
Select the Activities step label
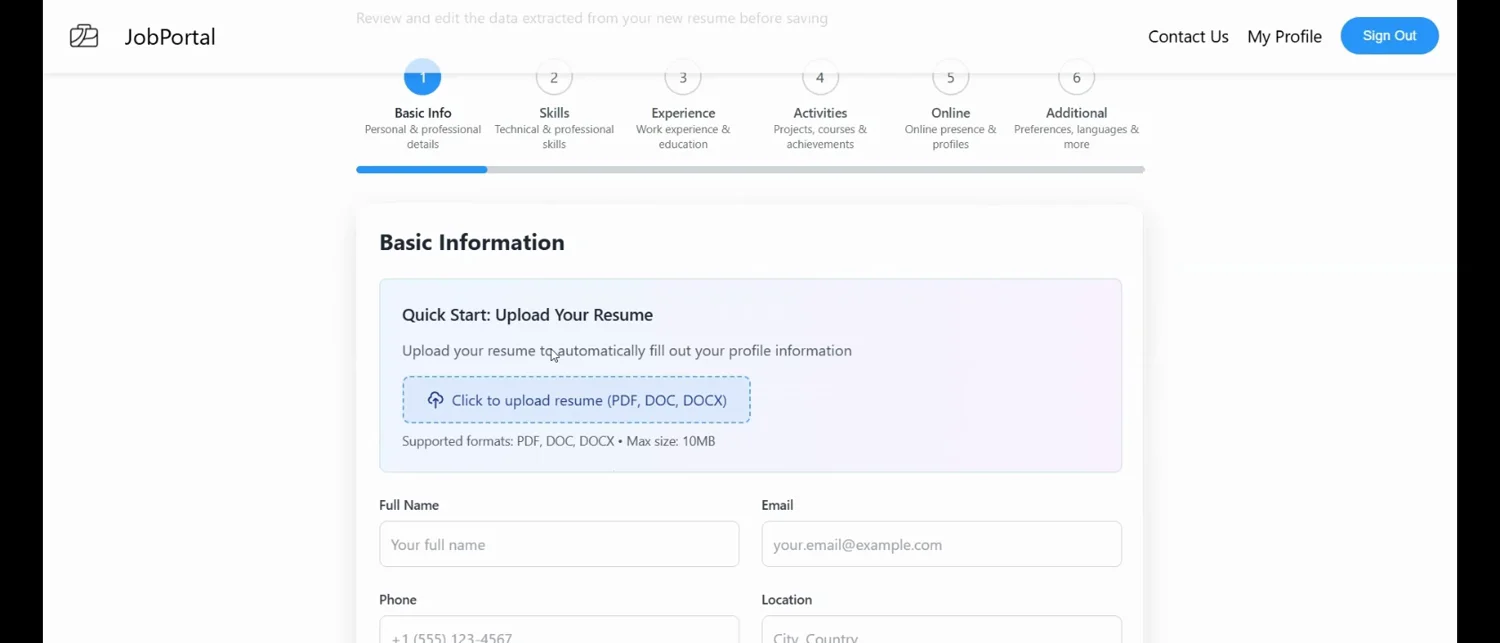[820, 113]
